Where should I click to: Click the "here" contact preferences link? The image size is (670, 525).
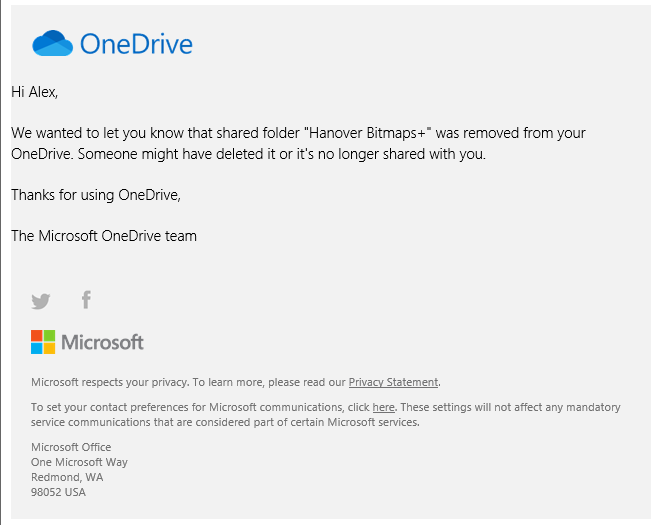(x=383, y=407)
